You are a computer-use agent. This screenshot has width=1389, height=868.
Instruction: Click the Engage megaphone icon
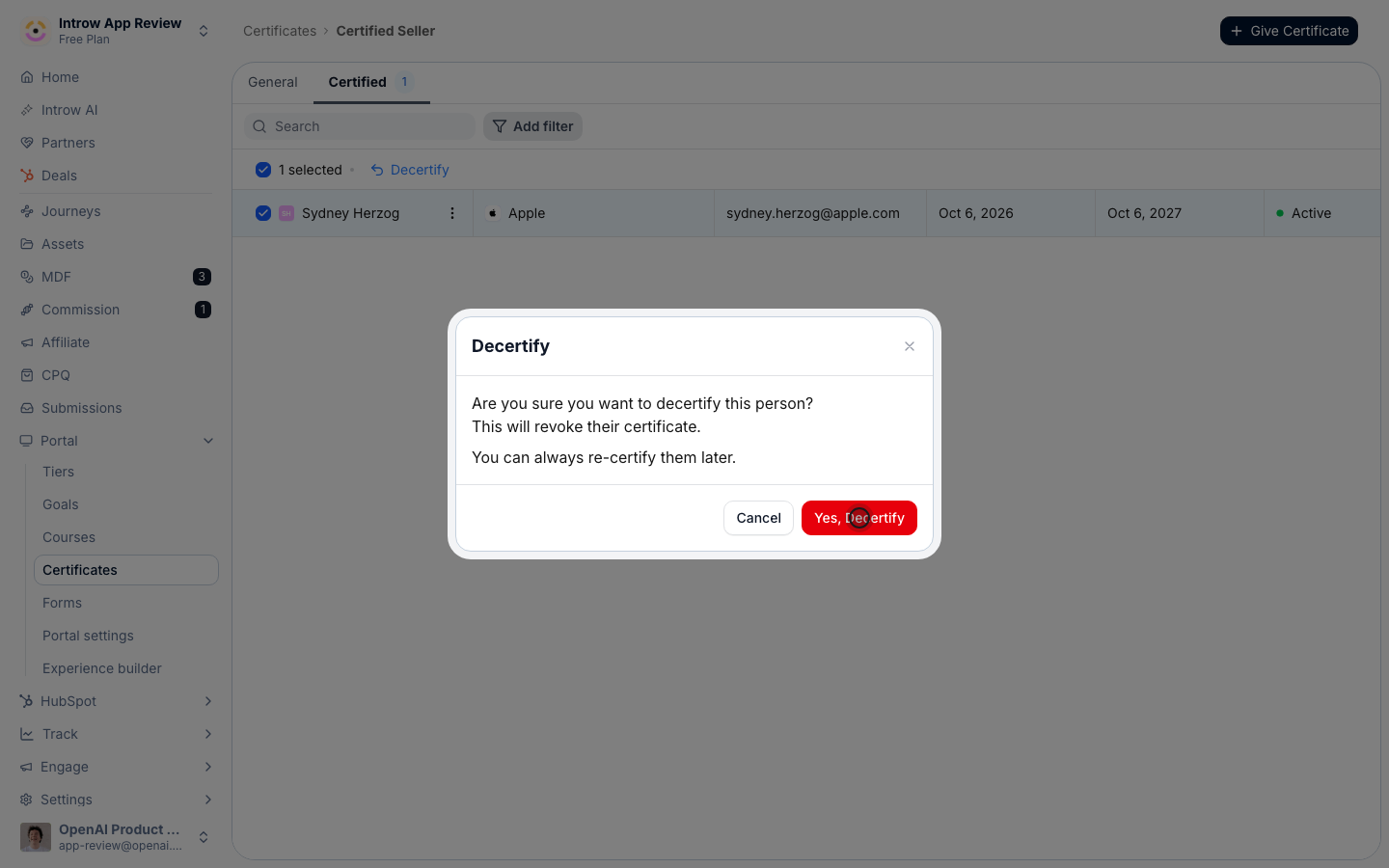pos(26,767)
